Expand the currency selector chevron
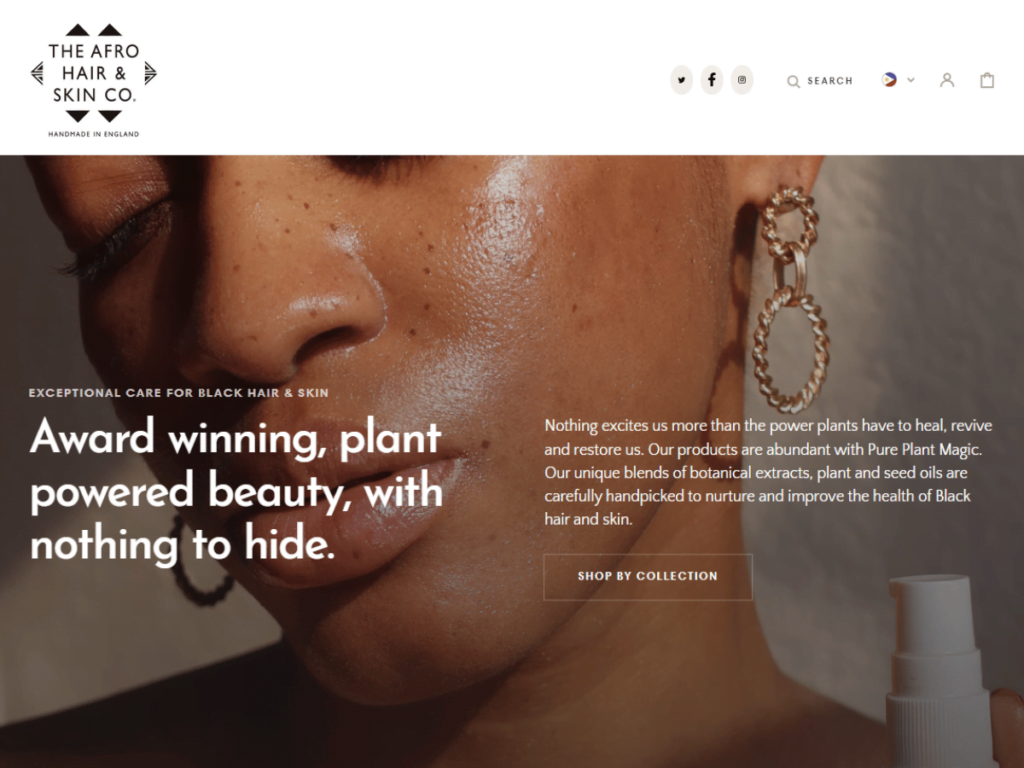Viewport: 1024px width, 768px height. [x=911, y=80]
